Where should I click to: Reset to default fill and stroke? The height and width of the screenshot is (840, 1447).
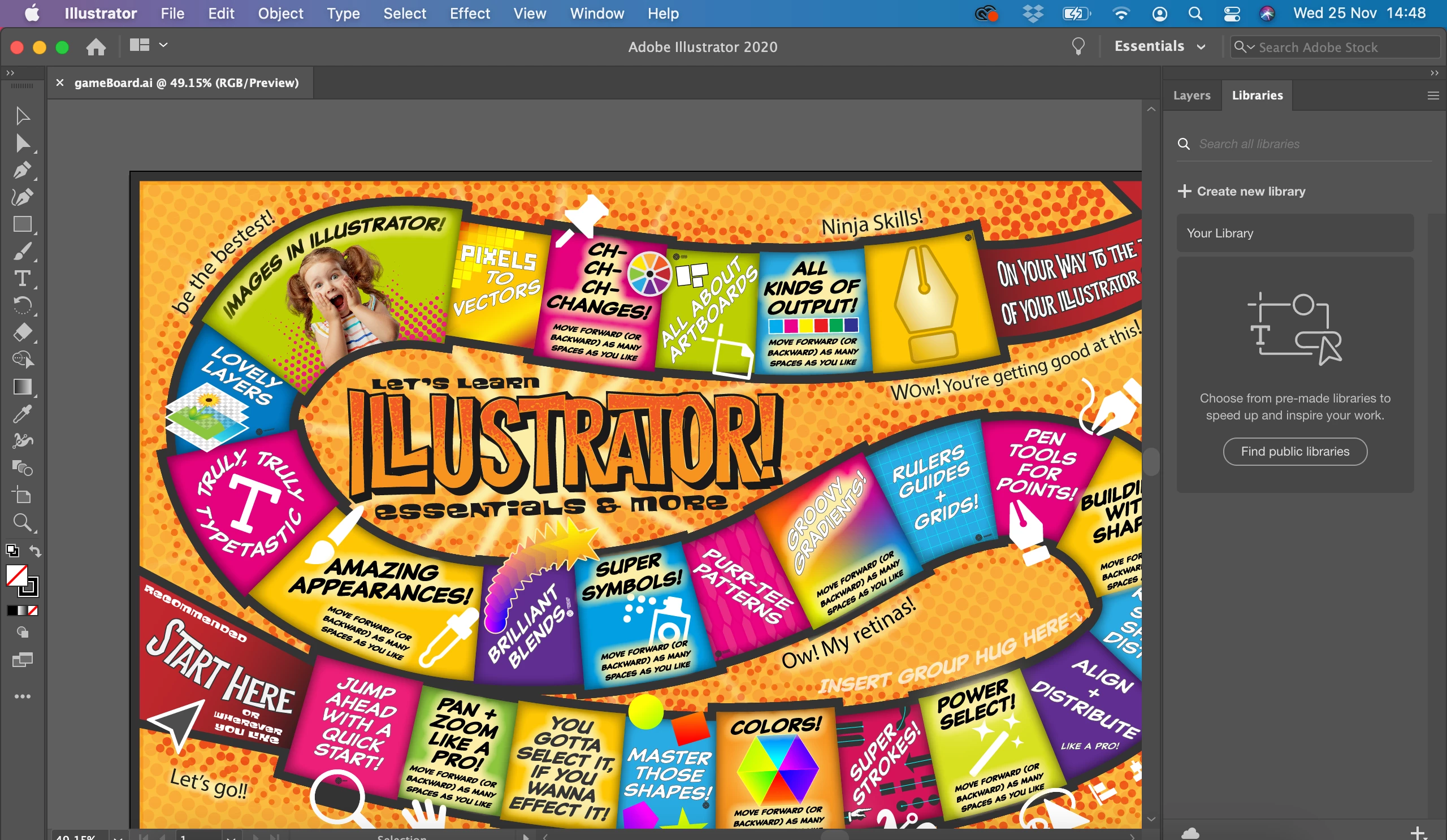[12, 551]
